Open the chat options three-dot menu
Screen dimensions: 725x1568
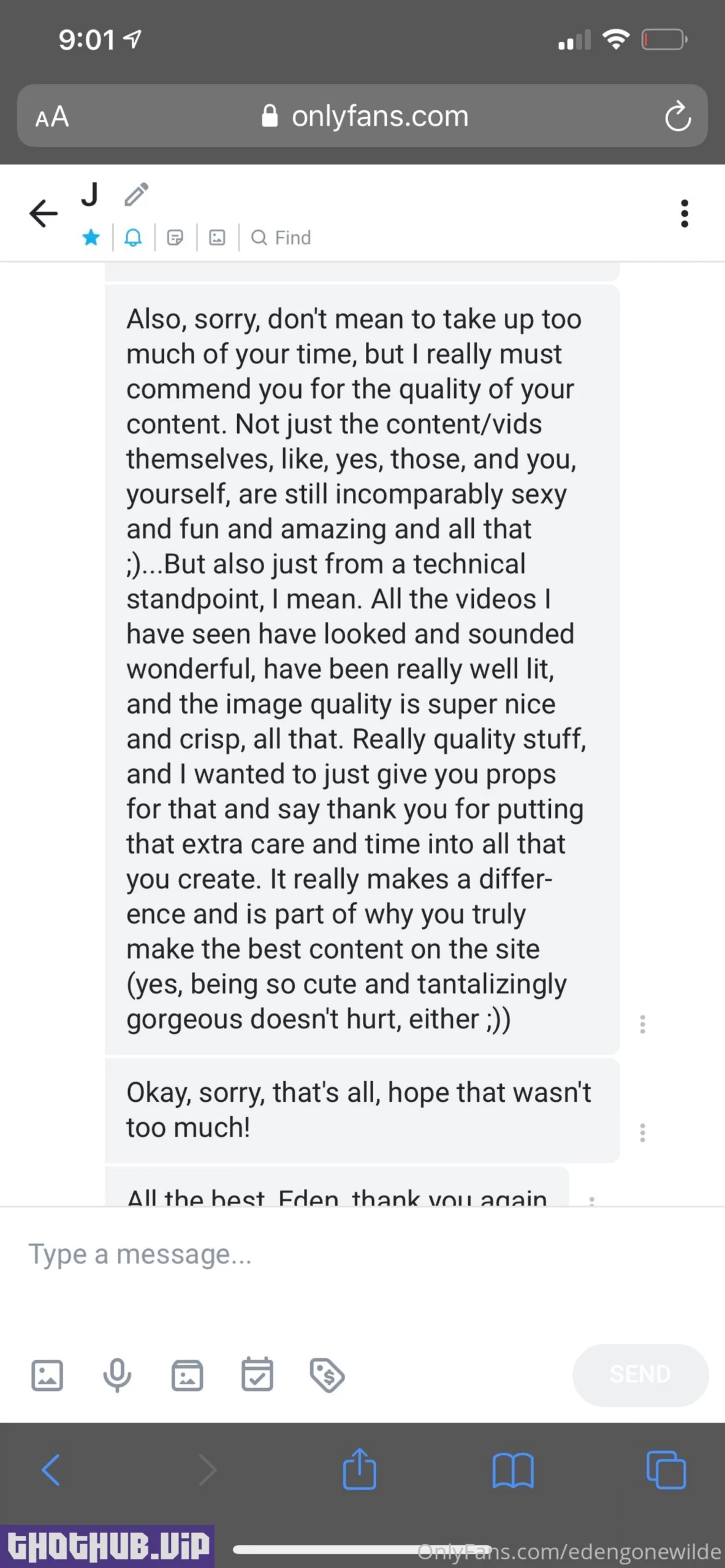[685, 213]
